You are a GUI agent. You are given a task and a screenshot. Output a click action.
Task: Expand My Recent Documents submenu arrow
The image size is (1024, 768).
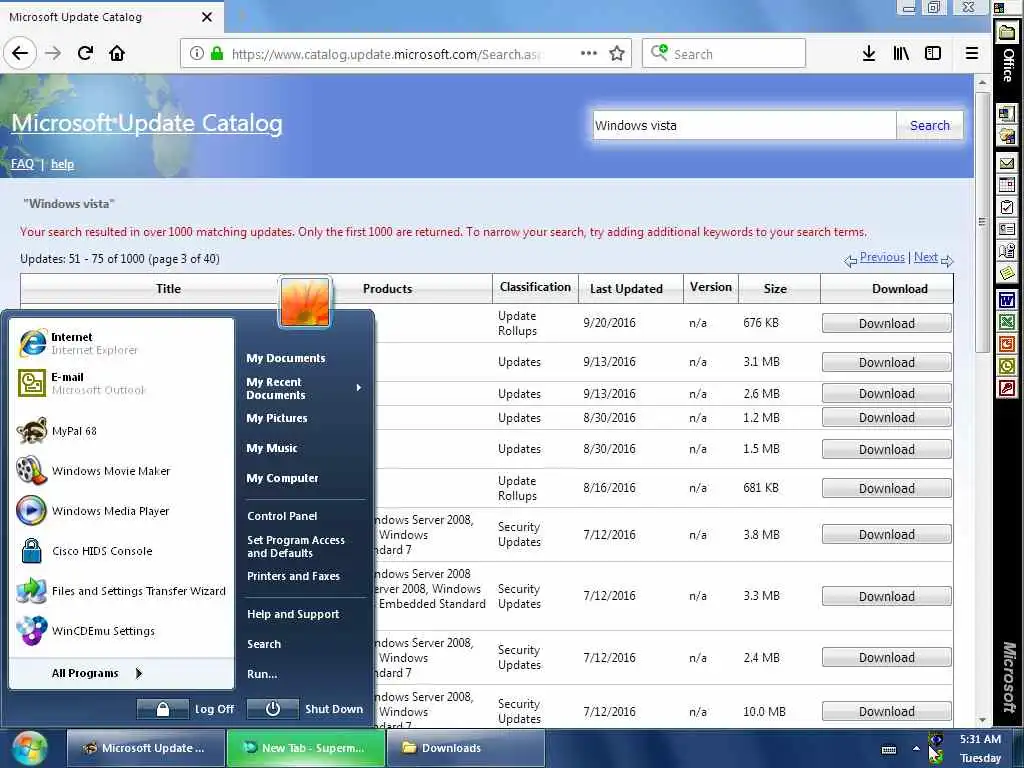[x=359, y=388]
